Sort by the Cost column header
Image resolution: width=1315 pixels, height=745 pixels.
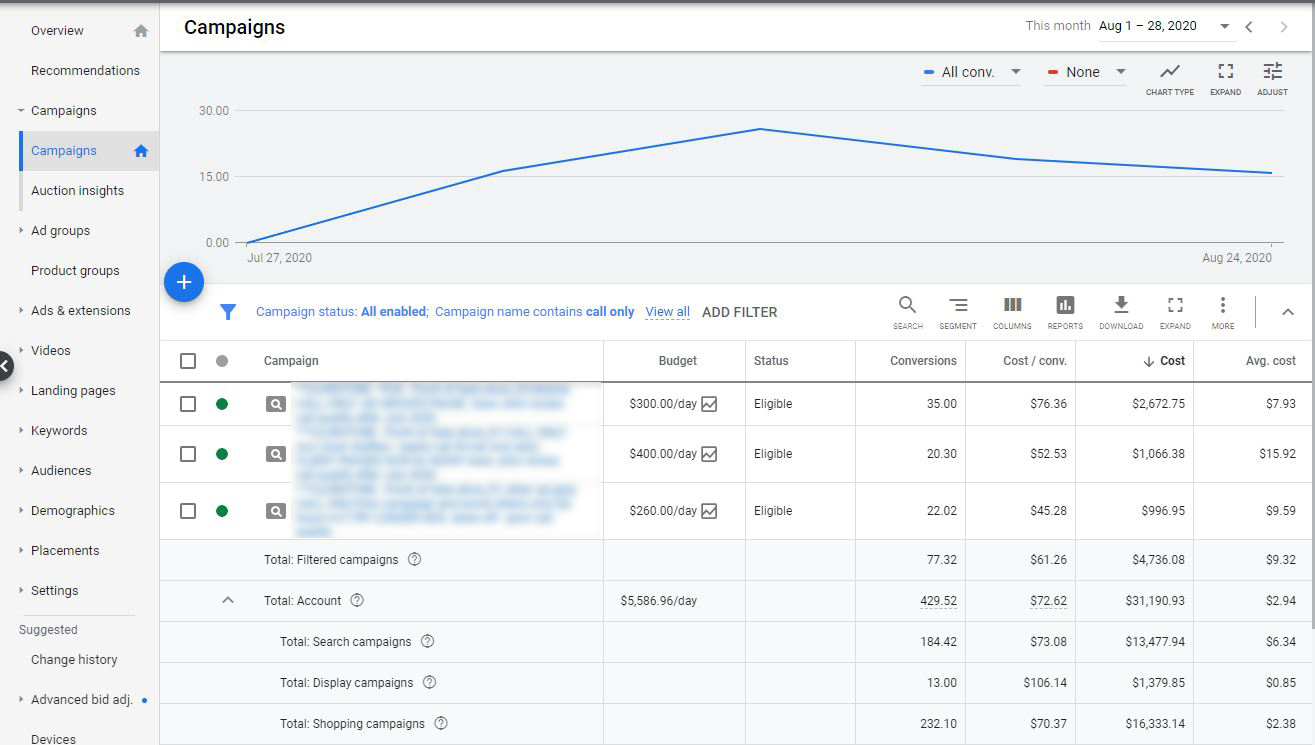1164,361
